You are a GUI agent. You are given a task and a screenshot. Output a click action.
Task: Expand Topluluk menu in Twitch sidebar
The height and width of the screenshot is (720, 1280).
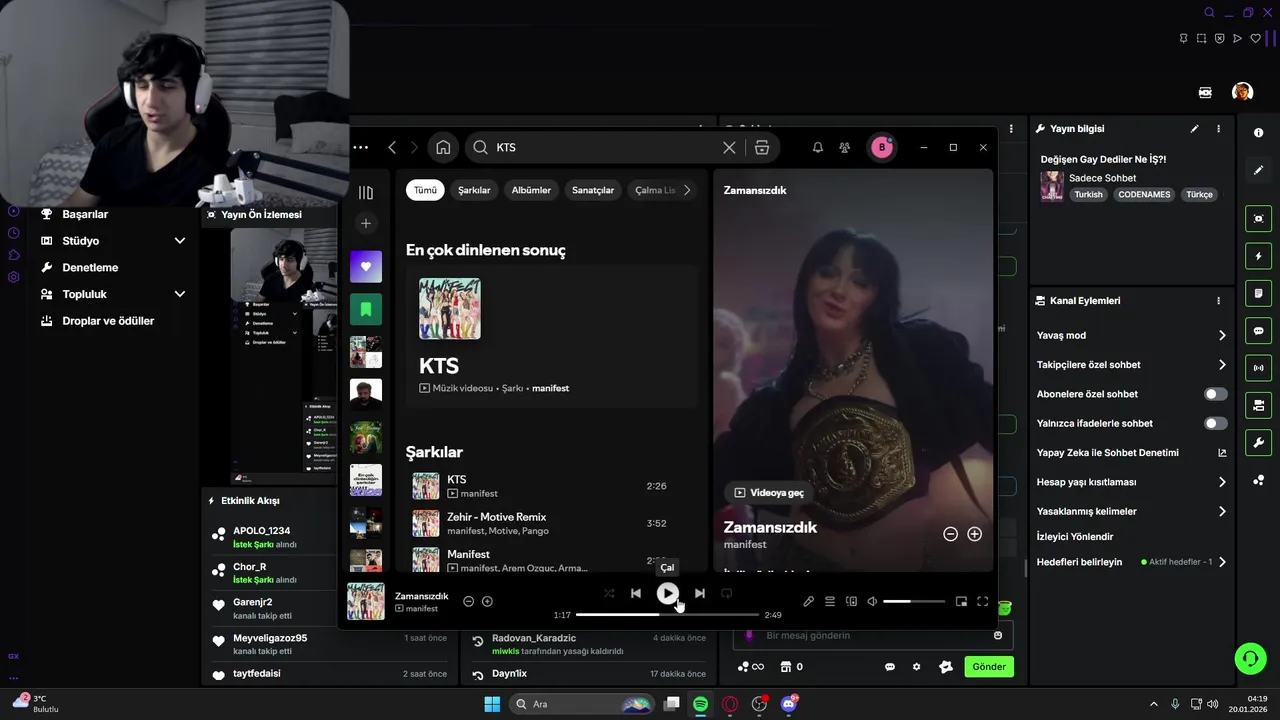pos(180,294)
